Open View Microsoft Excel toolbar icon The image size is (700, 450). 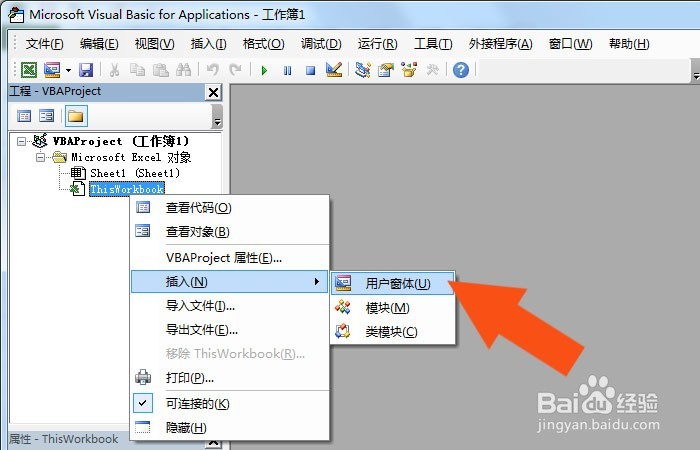point(29,70)
